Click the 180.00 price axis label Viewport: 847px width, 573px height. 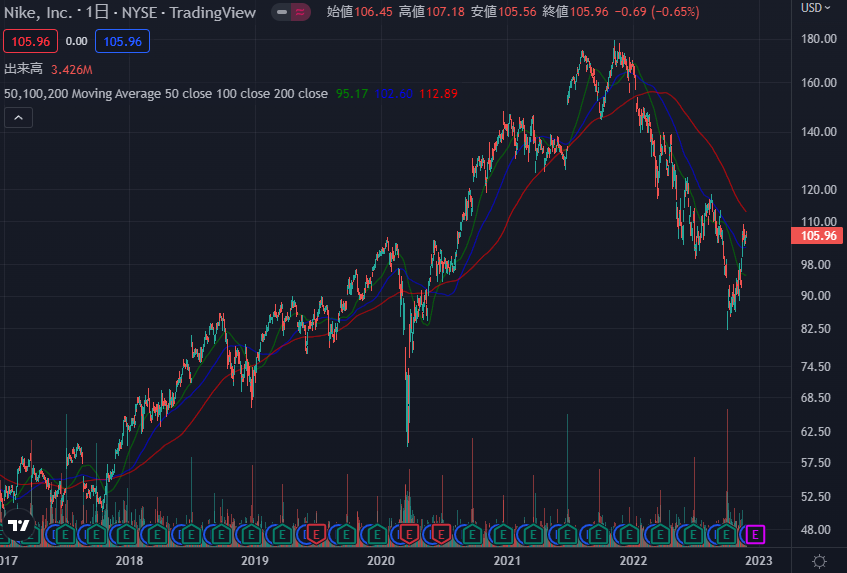pyautogui.click(x=819, y=39)
